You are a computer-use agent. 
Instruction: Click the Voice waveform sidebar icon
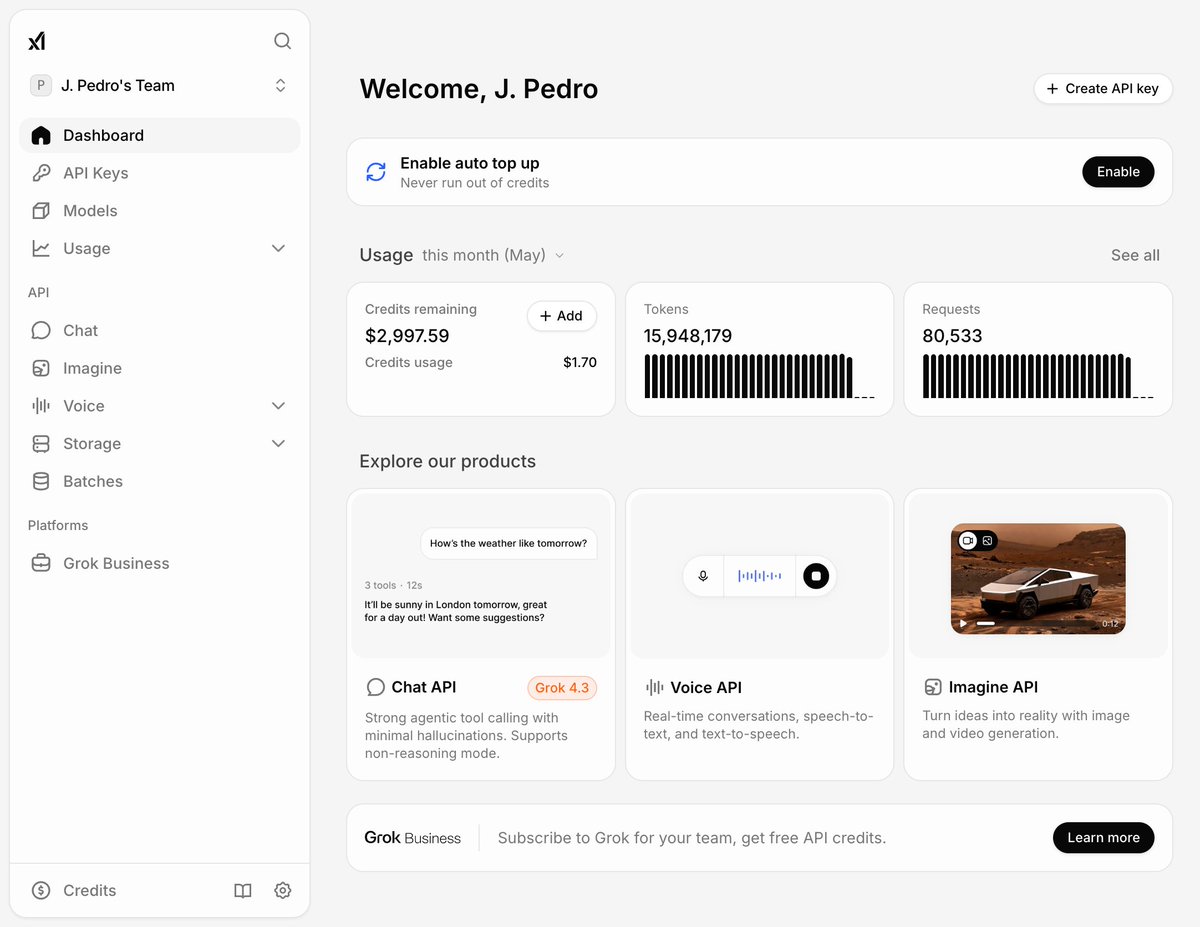(x=41, y=406)
